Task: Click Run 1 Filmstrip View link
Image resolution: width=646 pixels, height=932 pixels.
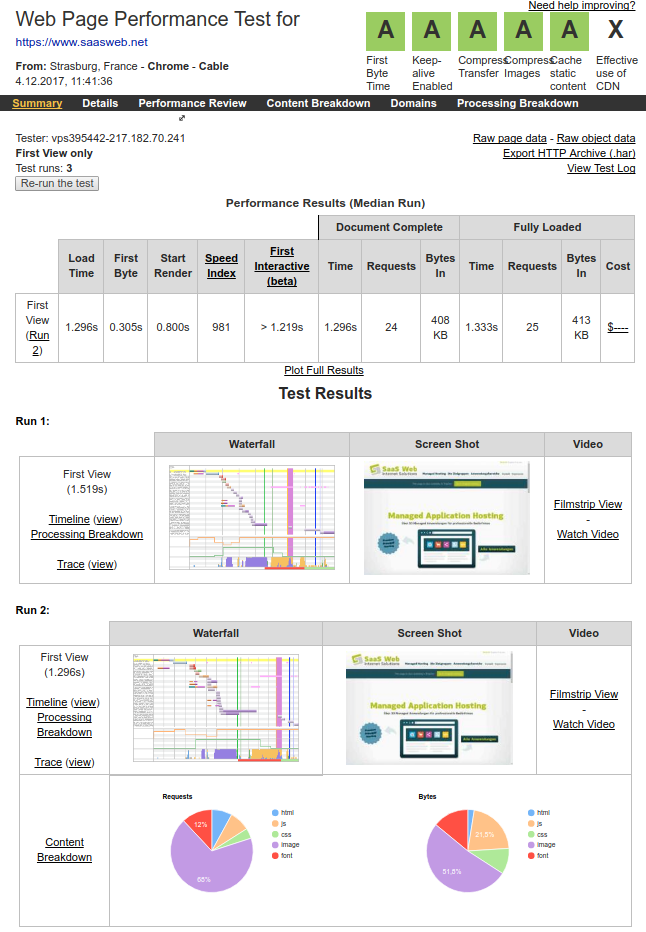Action: pos(588,504)
